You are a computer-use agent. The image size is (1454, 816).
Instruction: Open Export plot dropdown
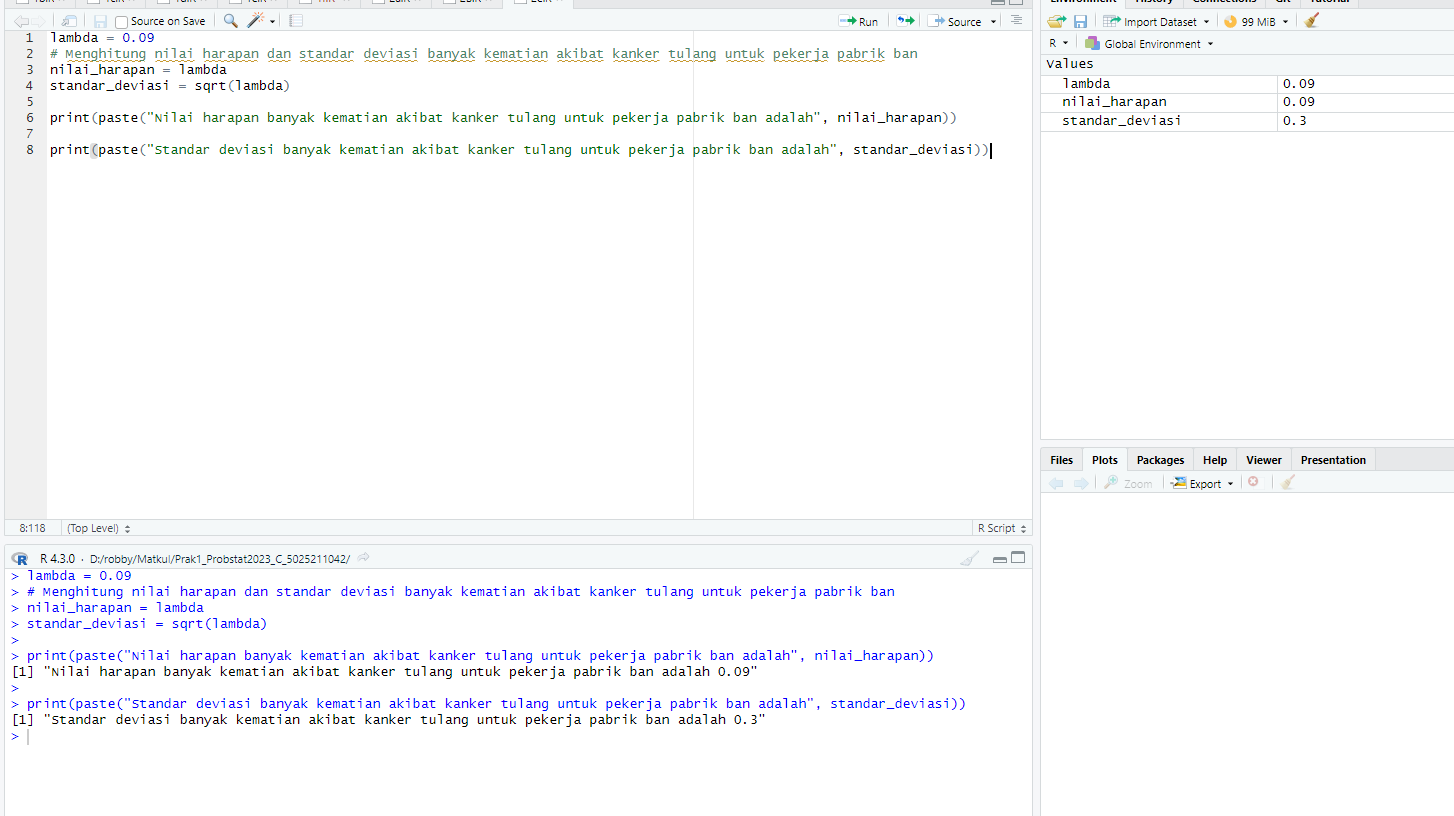tap(1203, 483)
